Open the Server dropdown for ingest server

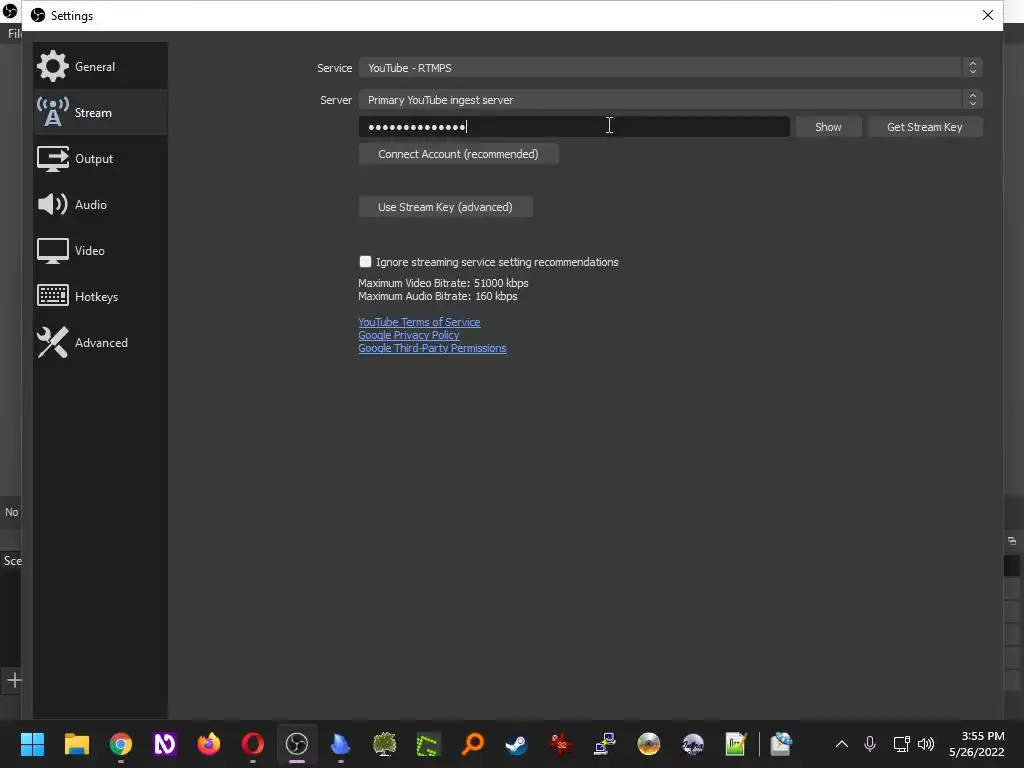(x=670, y=100)
